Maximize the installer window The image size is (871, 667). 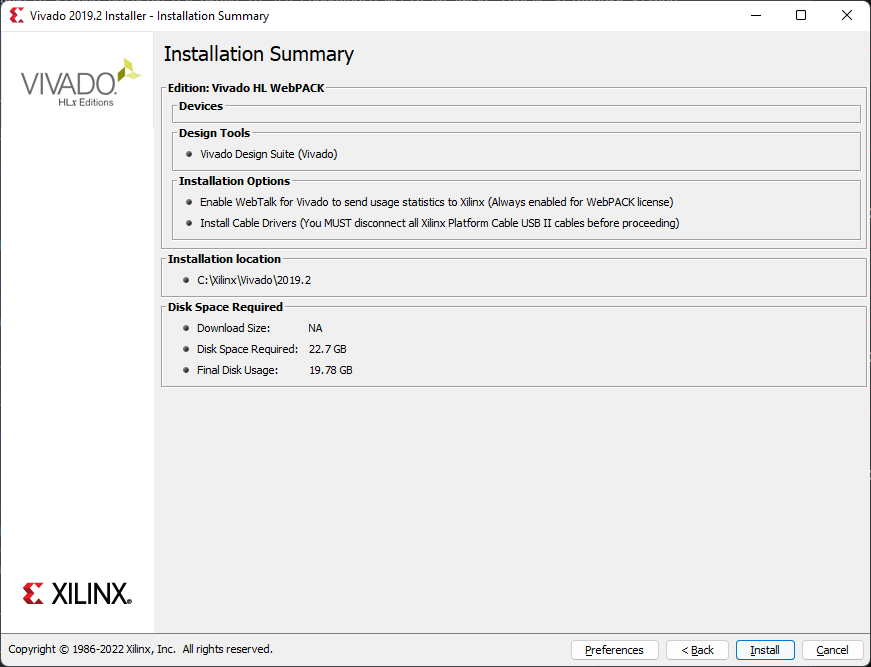800,16
